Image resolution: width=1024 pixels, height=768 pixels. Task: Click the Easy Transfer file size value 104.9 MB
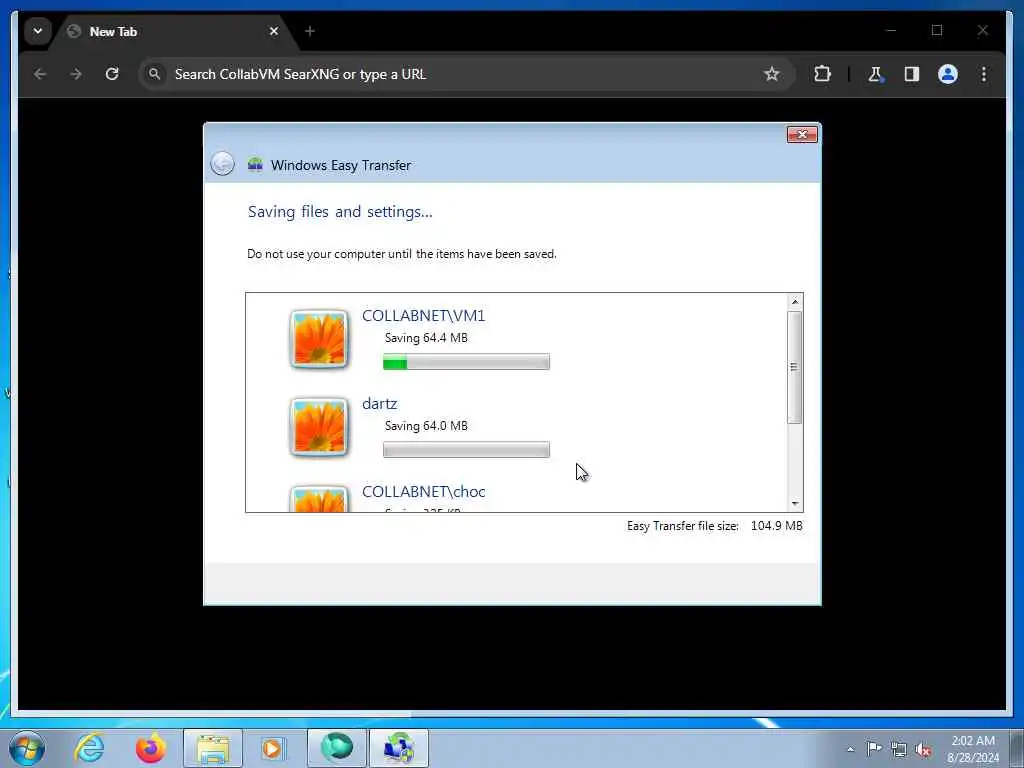tap(776, 526)
